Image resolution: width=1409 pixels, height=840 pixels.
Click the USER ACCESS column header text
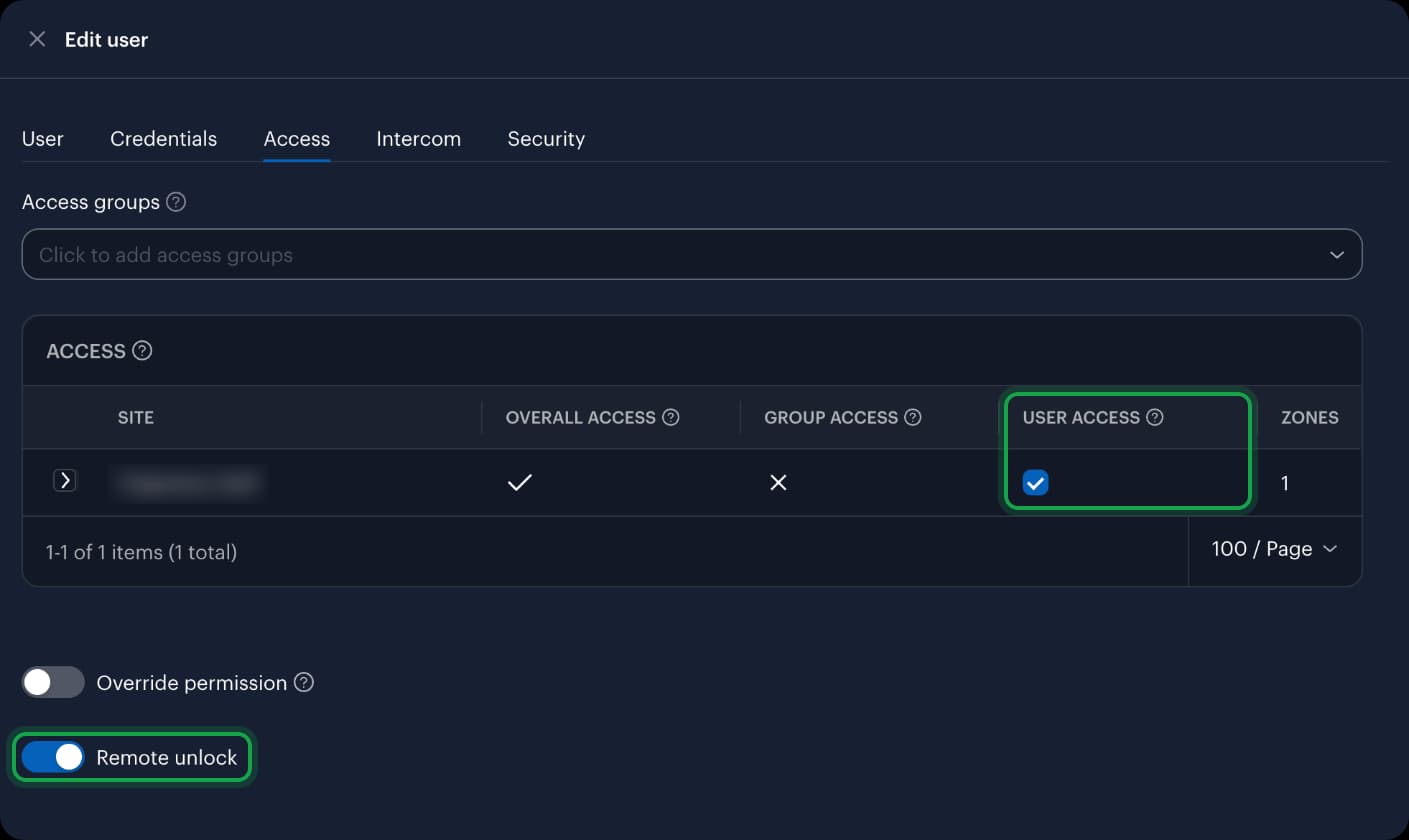1081,417
